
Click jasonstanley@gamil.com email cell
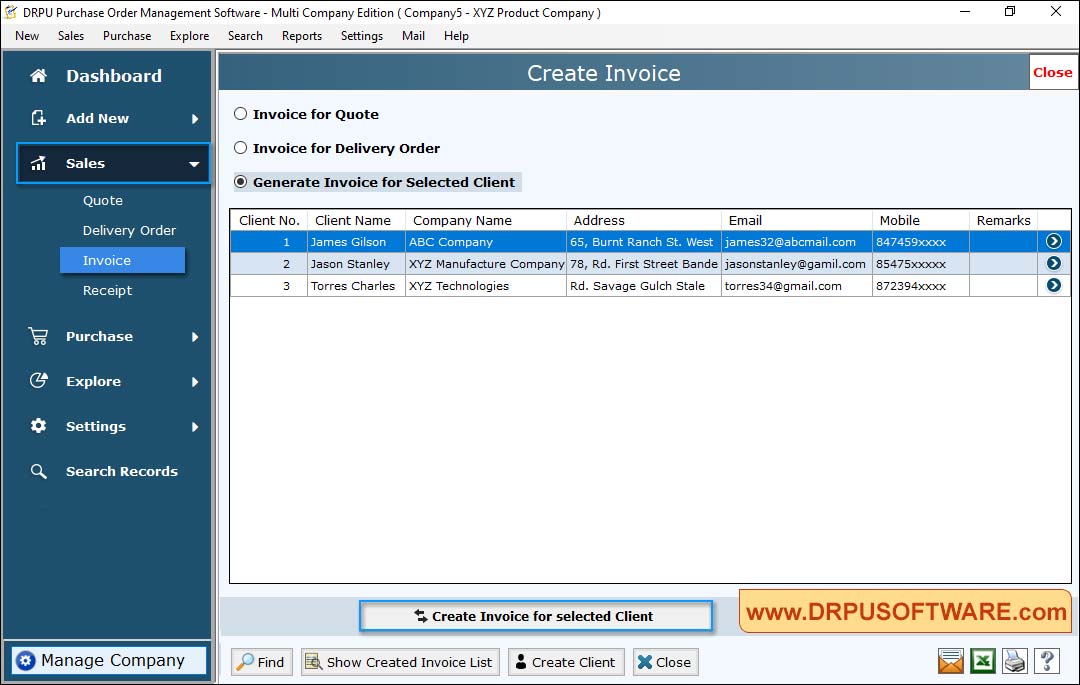point(797,264)
